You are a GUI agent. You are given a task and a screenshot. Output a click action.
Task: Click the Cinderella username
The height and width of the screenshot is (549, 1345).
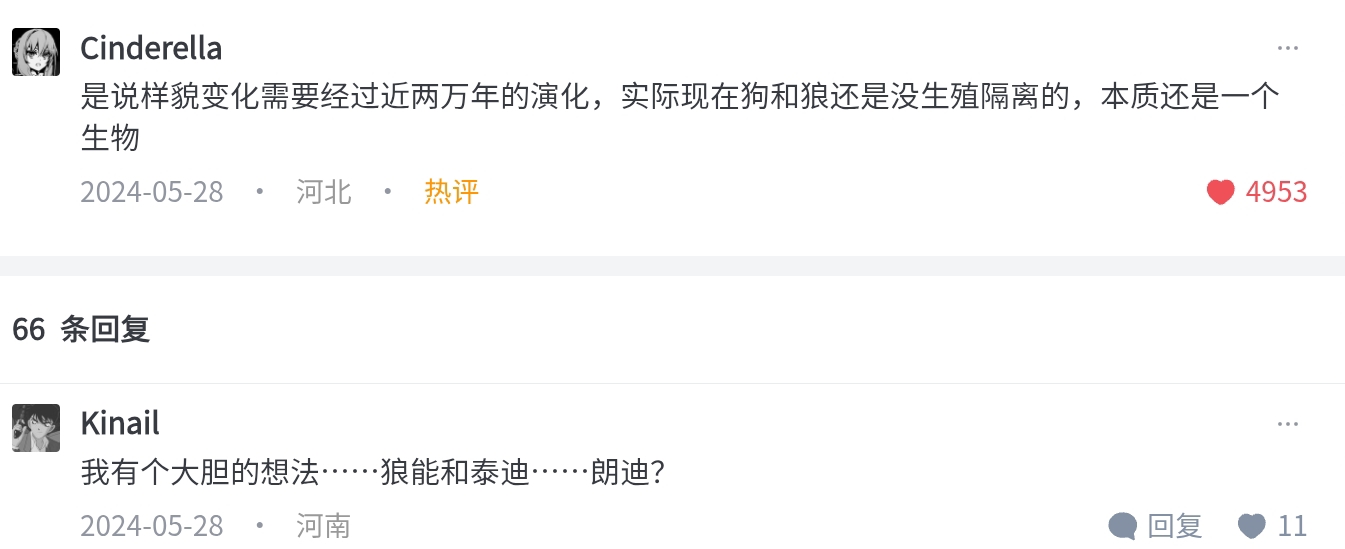pos(151,48)
